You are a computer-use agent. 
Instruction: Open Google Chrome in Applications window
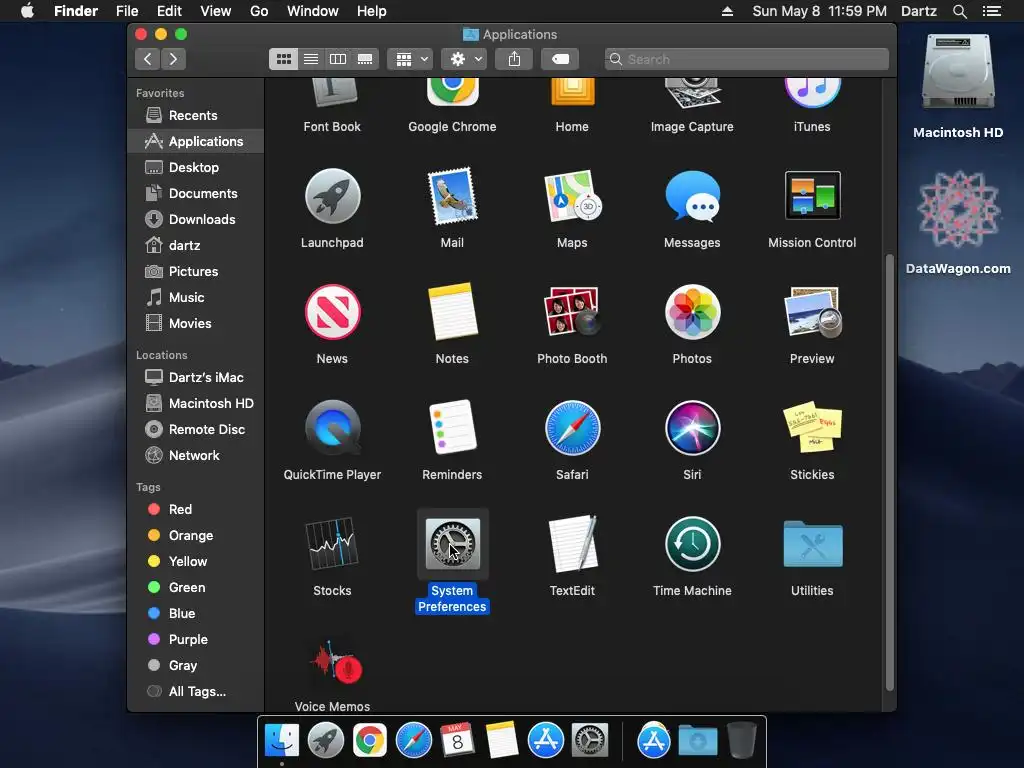452,92
